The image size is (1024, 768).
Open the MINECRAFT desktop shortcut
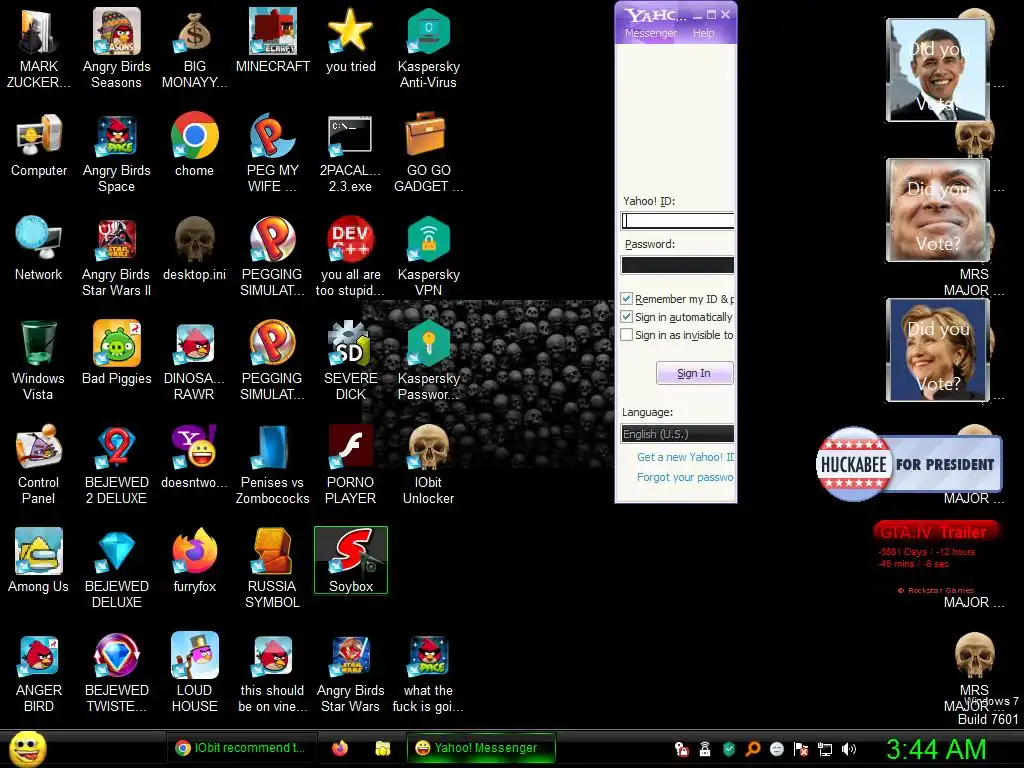pyautogui.click(x=272, y=40)
